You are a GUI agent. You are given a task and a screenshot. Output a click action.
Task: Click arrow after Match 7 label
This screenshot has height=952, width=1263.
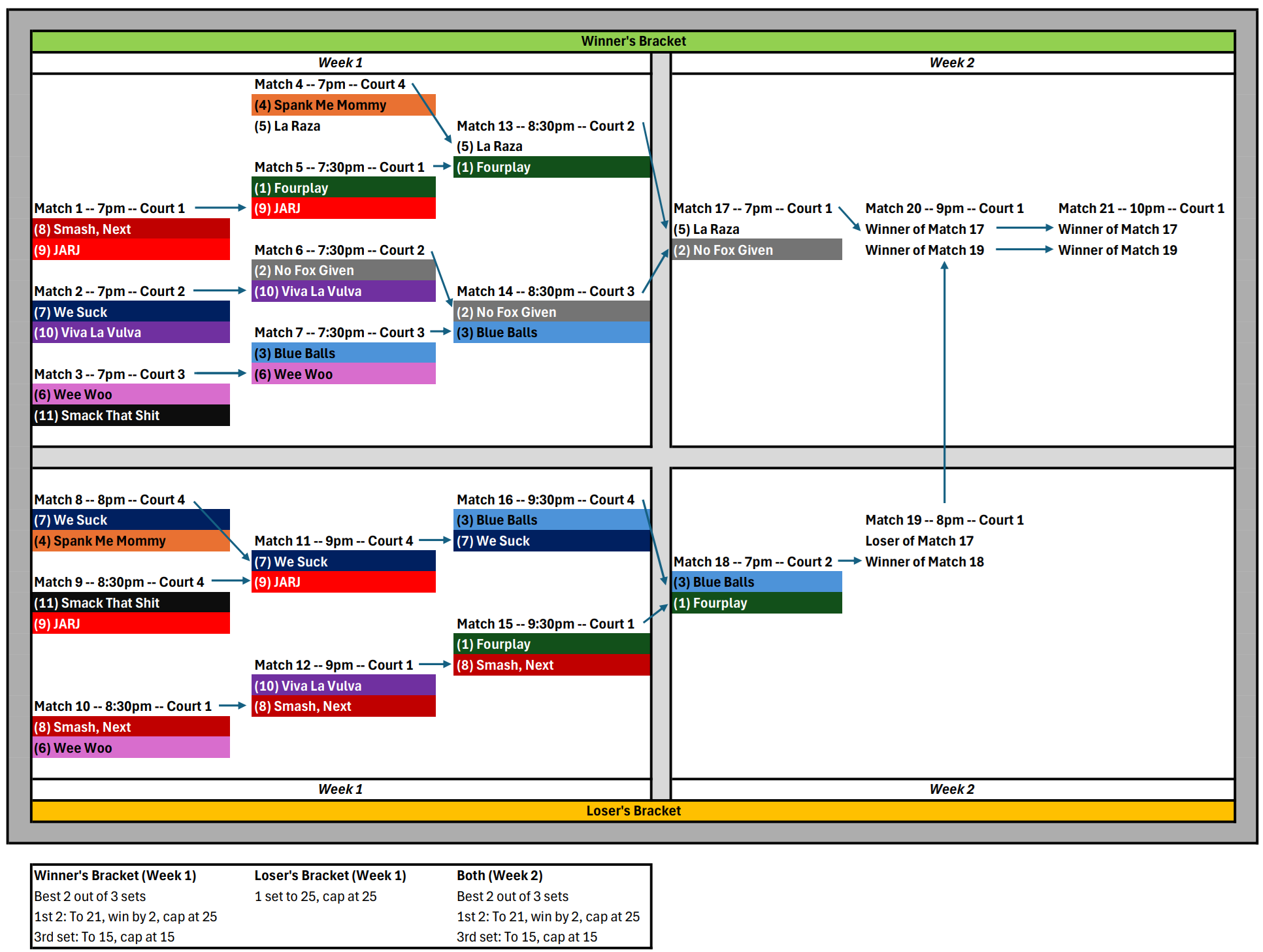point(440,332)
